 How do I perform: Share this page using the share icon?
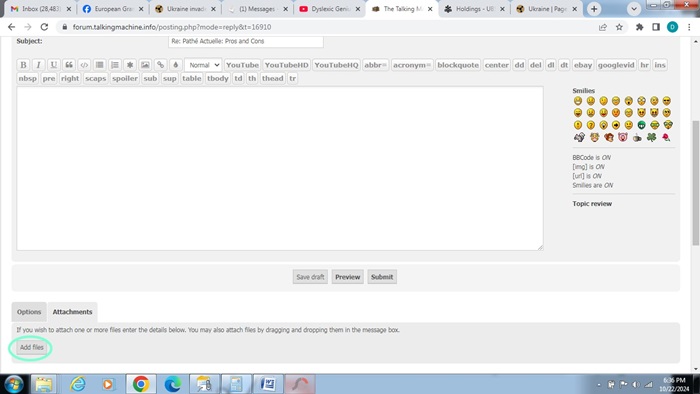(603, 27)
